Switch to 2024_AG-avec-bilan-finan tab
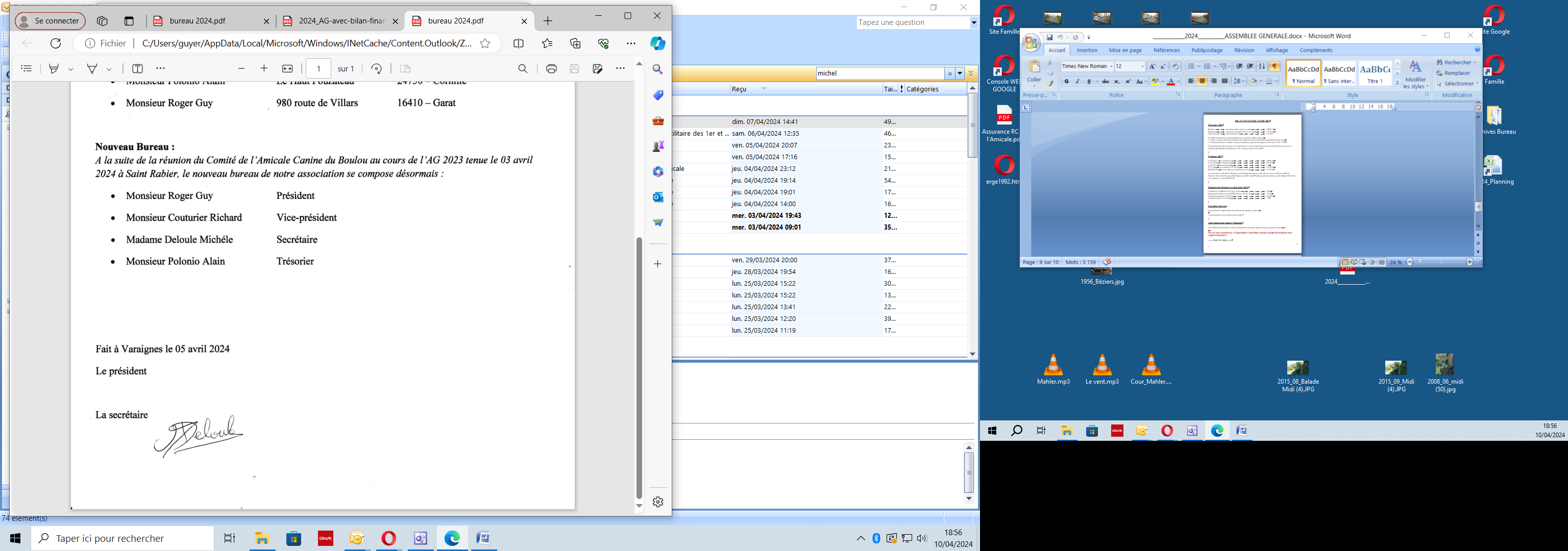The width and height of the screenshot is (1568, 551). click(341, 21)
